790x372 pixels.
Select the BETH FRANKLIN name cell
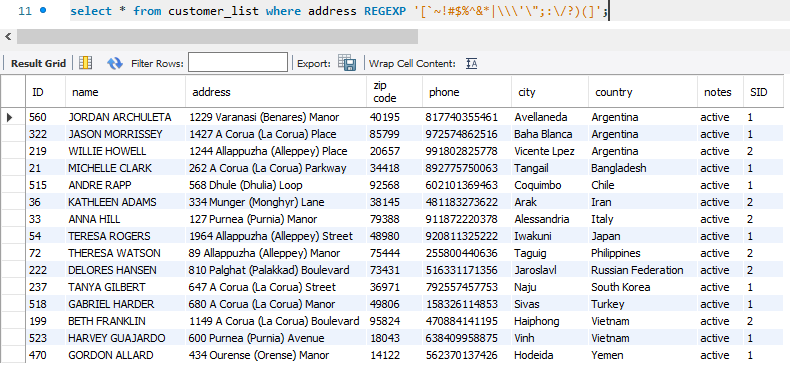coord(125,321)
